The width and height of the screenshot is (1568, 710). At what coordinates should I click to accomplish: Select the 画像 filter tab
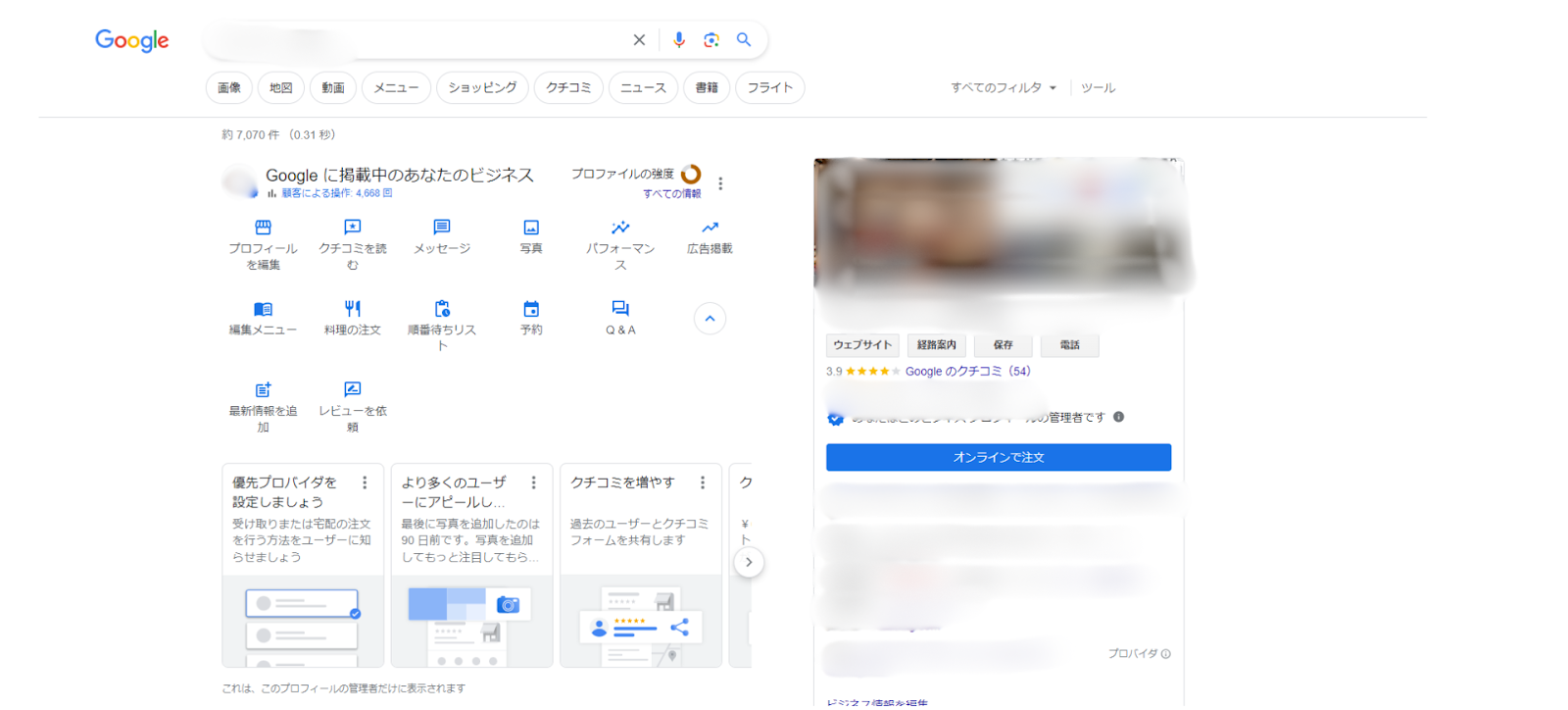tap(229, 88)
